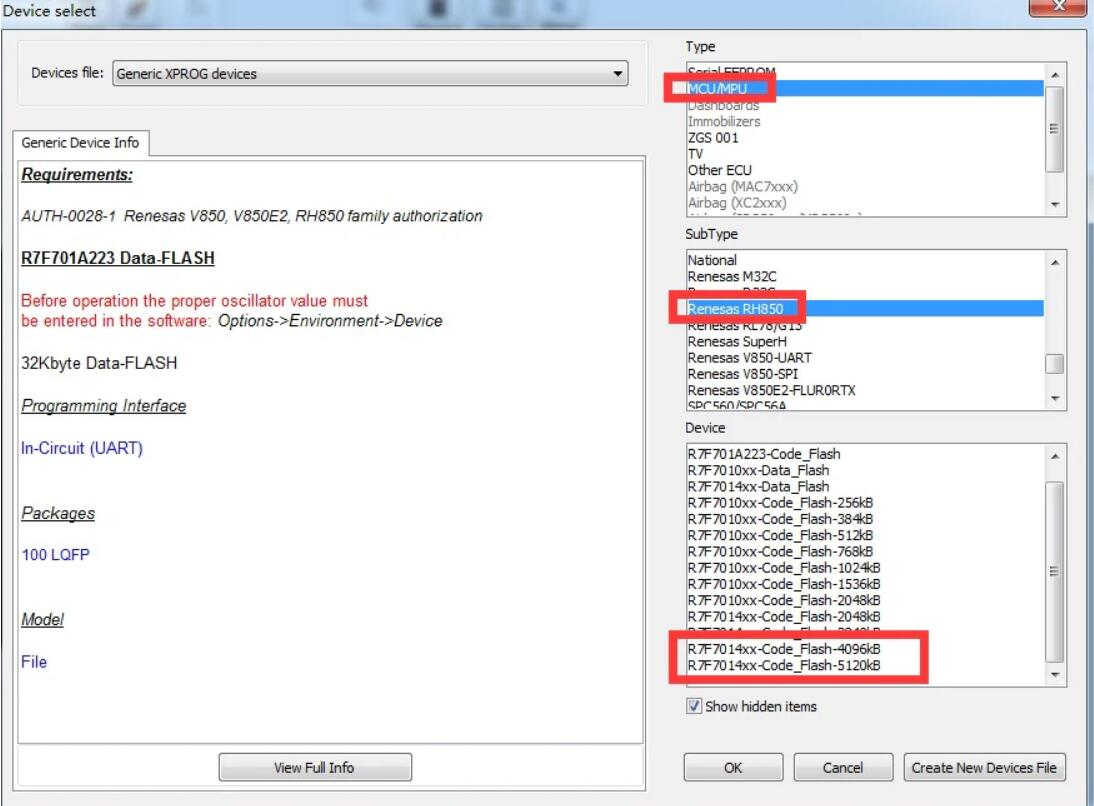Select R7F7014xx-Code_Flash-2048kB device
The height and width of the screenshot is (806, 1094).
[x=864, y=617]
